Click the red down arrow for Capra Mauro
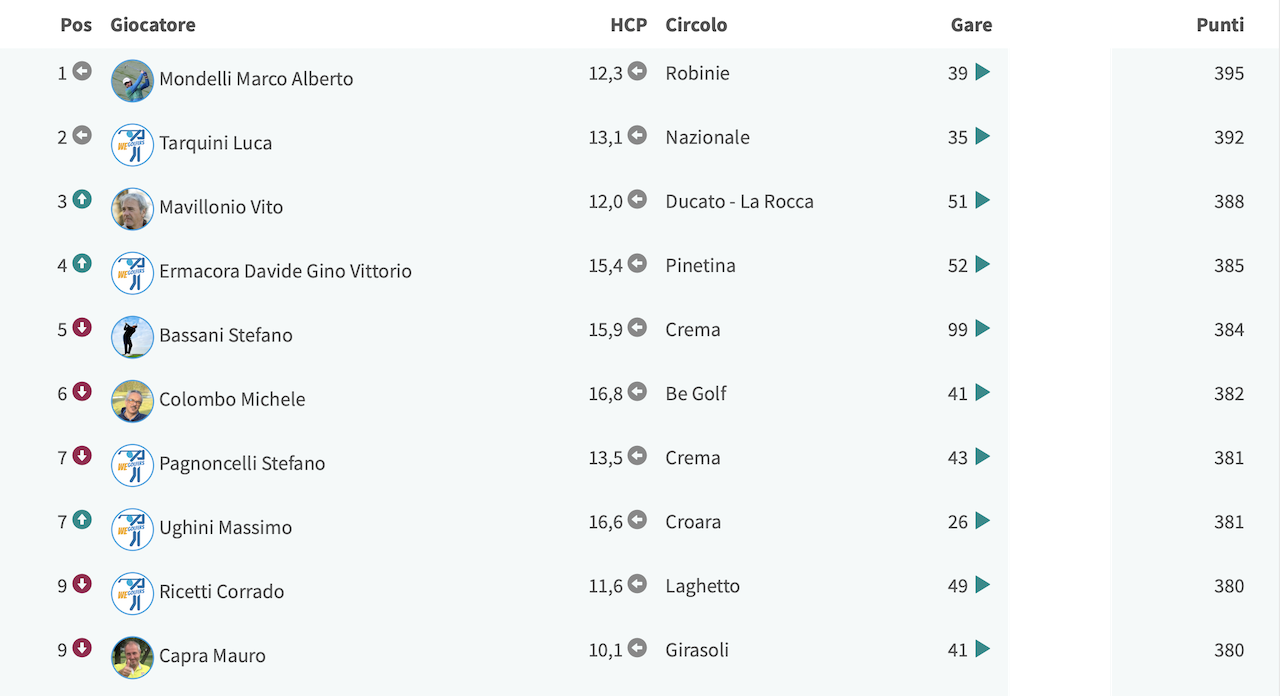 click(x=82, y=648)
